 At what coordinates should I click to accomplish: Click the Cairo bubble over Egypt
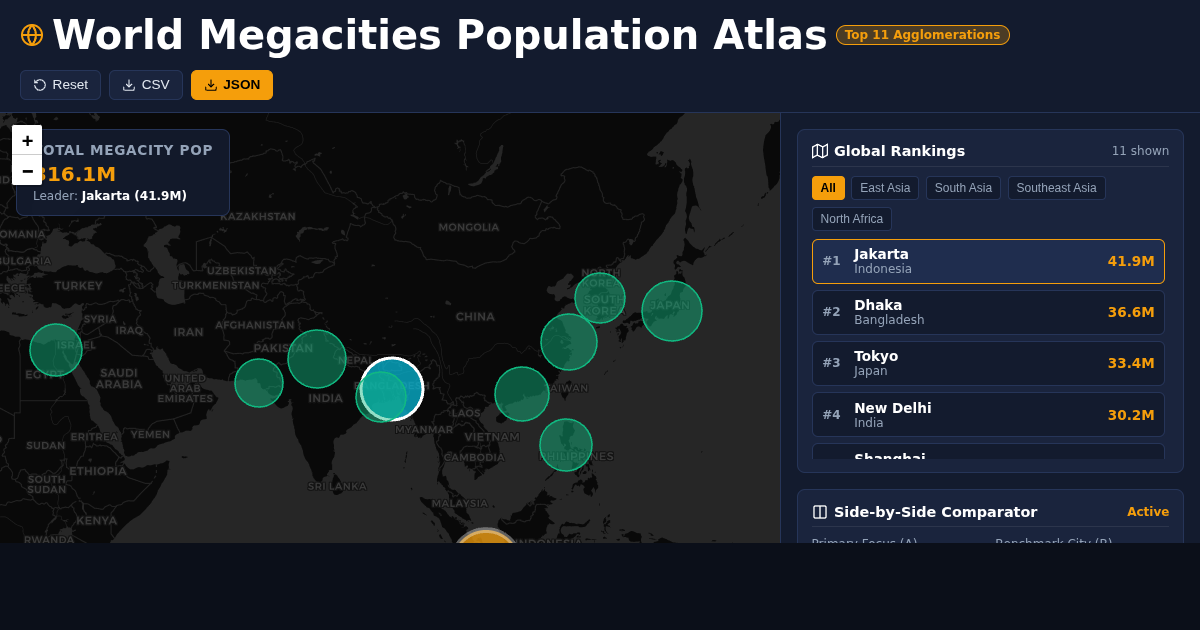[56, 350]
